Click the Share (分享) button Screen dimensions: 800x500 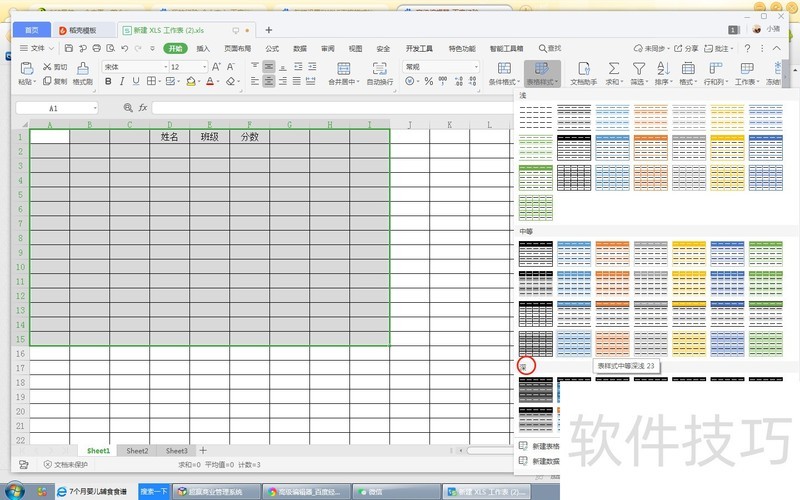tap(688, 48)
